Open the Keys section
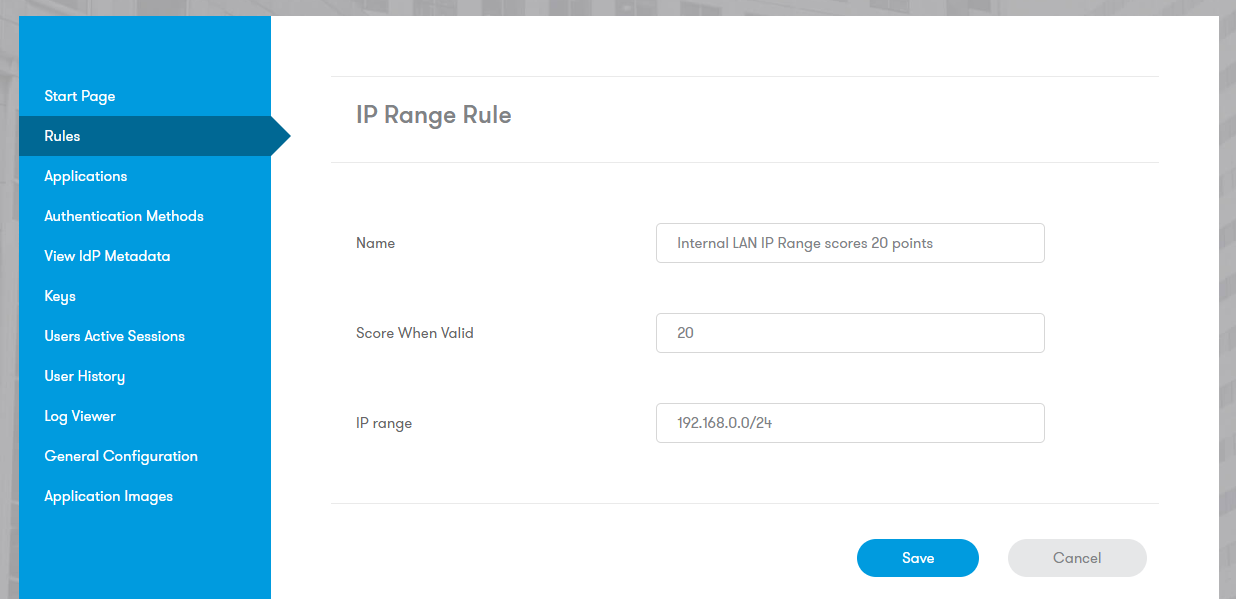 [x=58, y=296]
